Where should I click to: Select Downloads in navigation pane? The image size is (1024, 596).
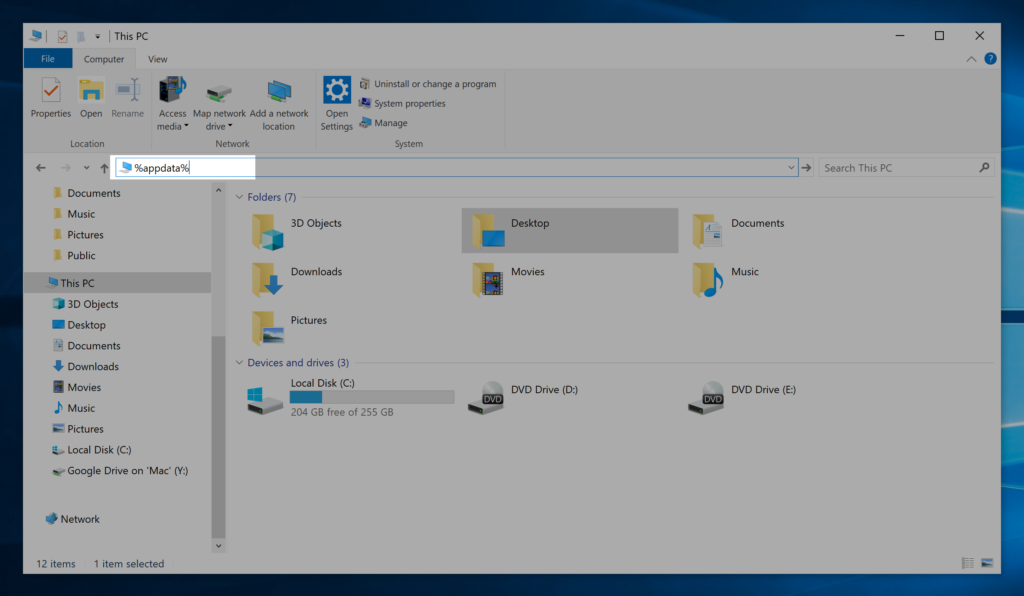coord(86,366)
